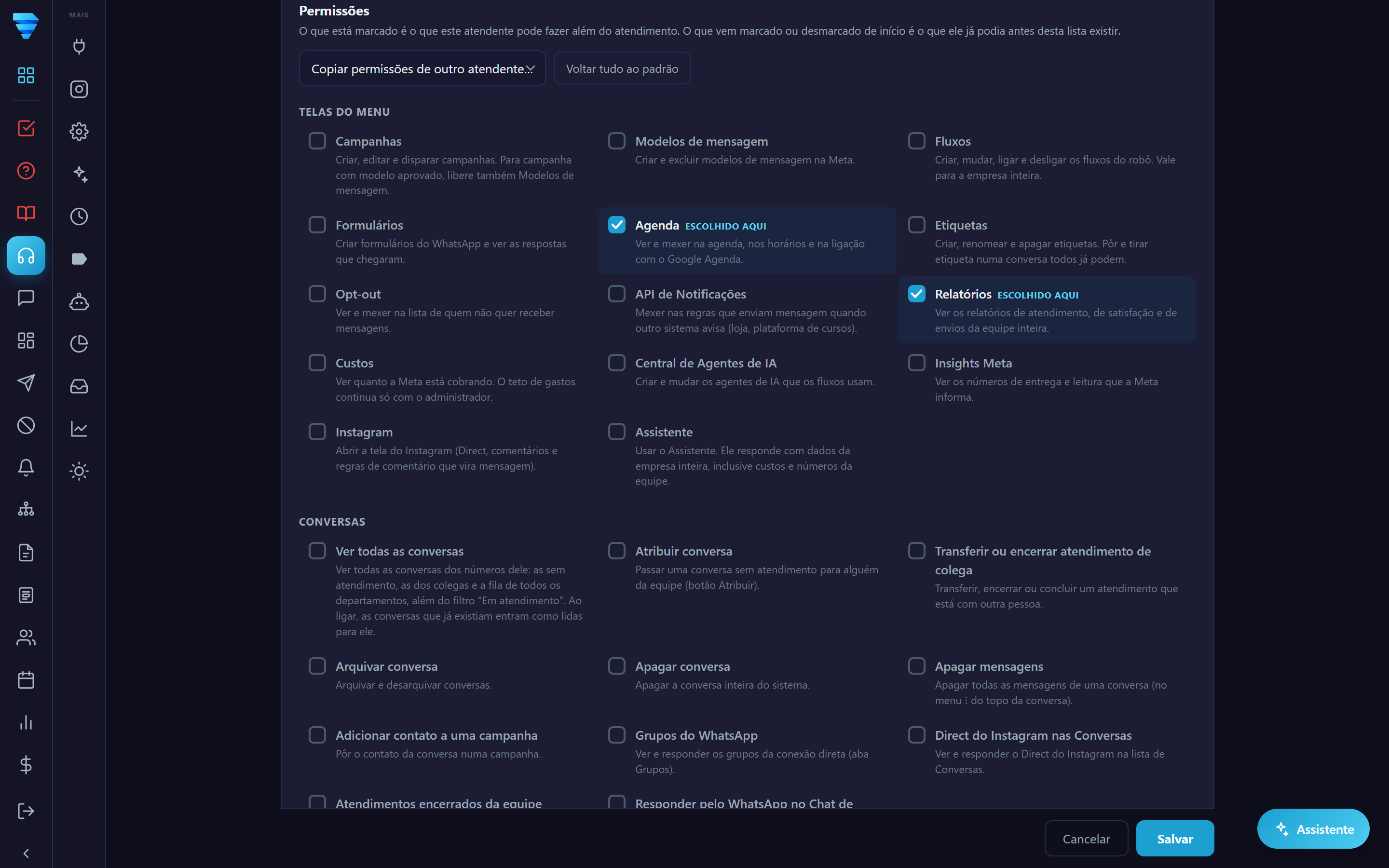
Task: Open the blocked circle icon
Action: (x=26, y=425)
